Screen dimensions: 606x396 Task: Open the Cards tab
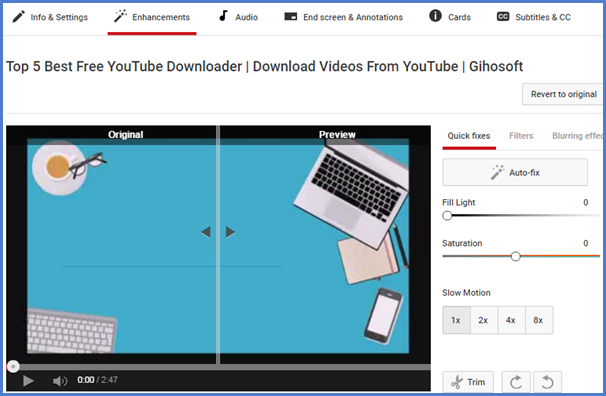(x=450, y=17)
